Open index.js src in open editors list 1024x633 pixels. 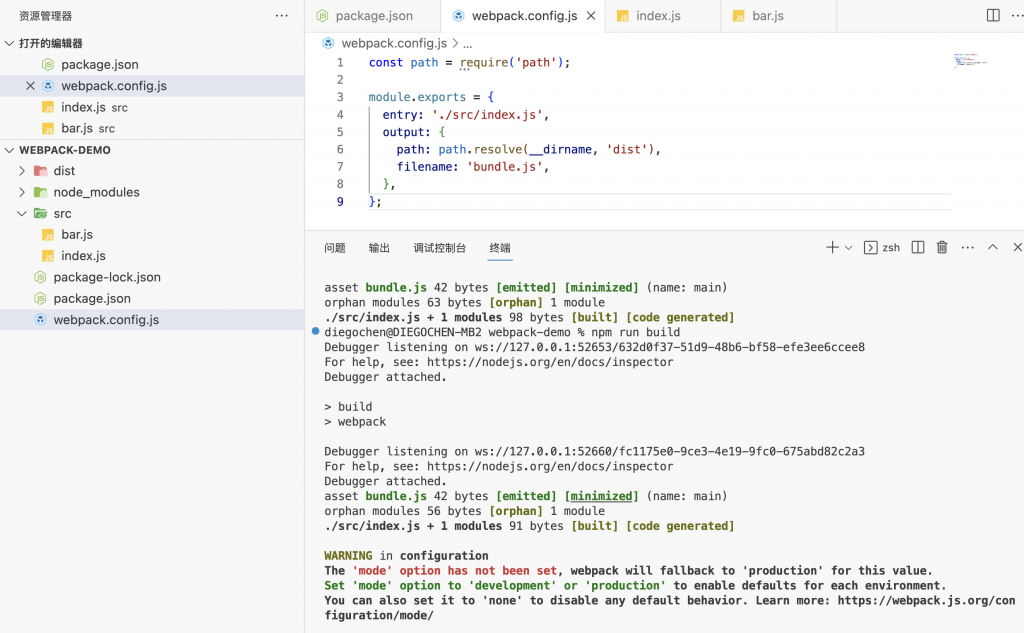tap(152, 107)
